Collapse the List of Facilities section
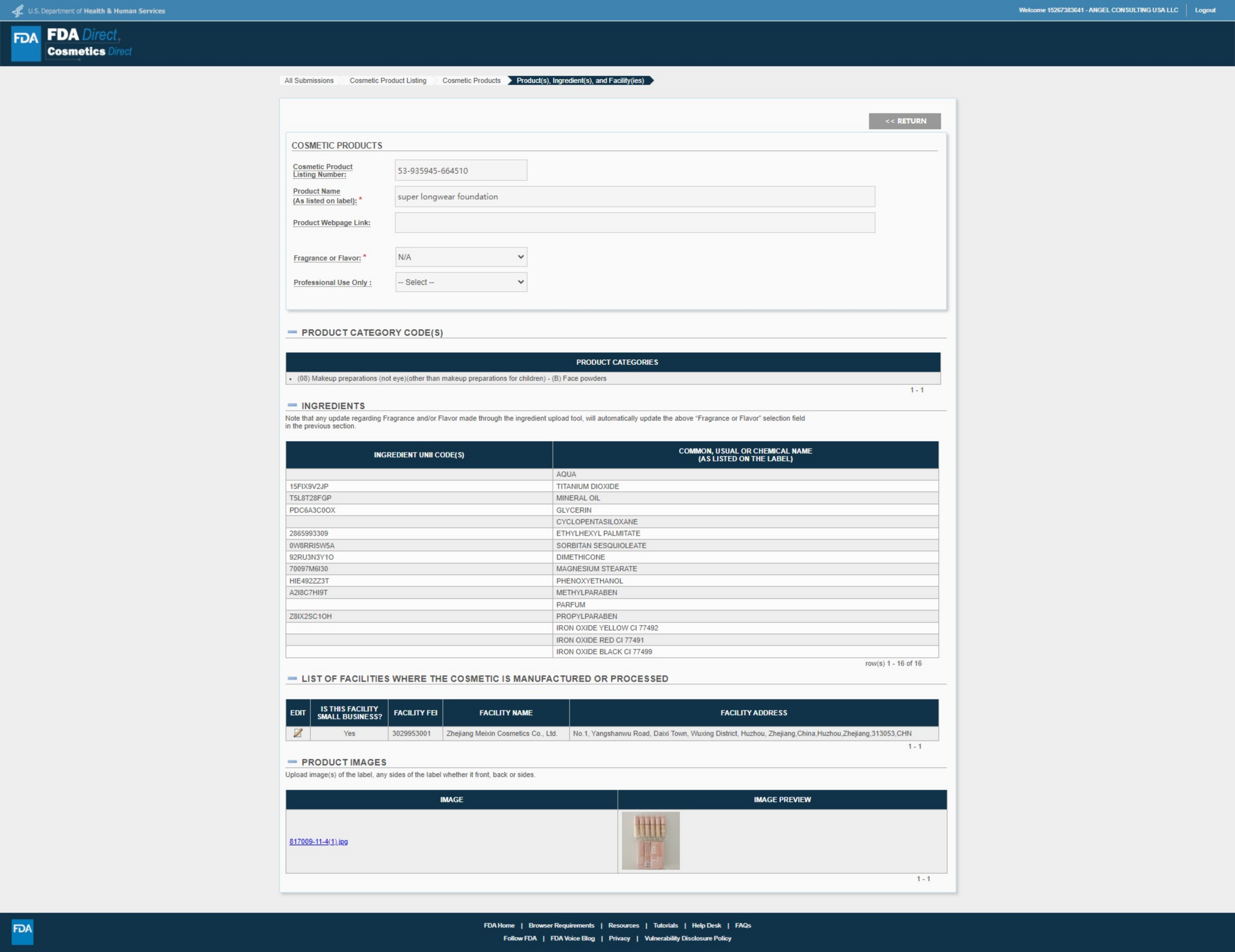This screenshot has height=952, width=1235. pos(292,678)
